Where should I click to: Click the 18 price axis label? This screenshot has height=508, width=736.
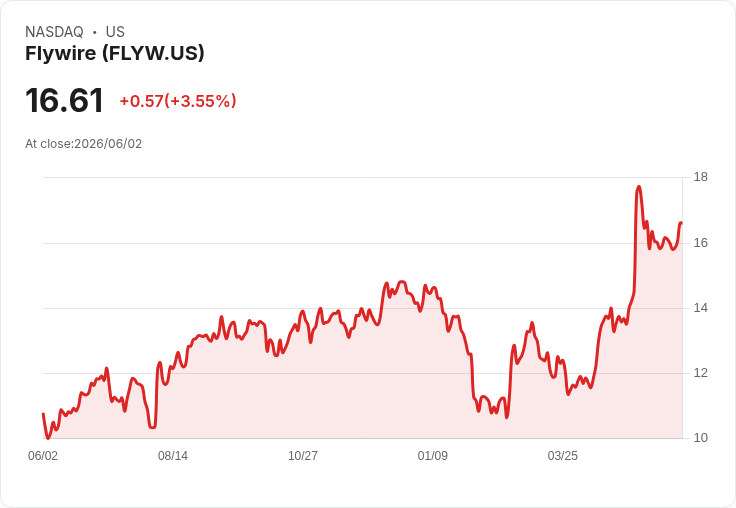pyautogui.click(x=701, y=177)
